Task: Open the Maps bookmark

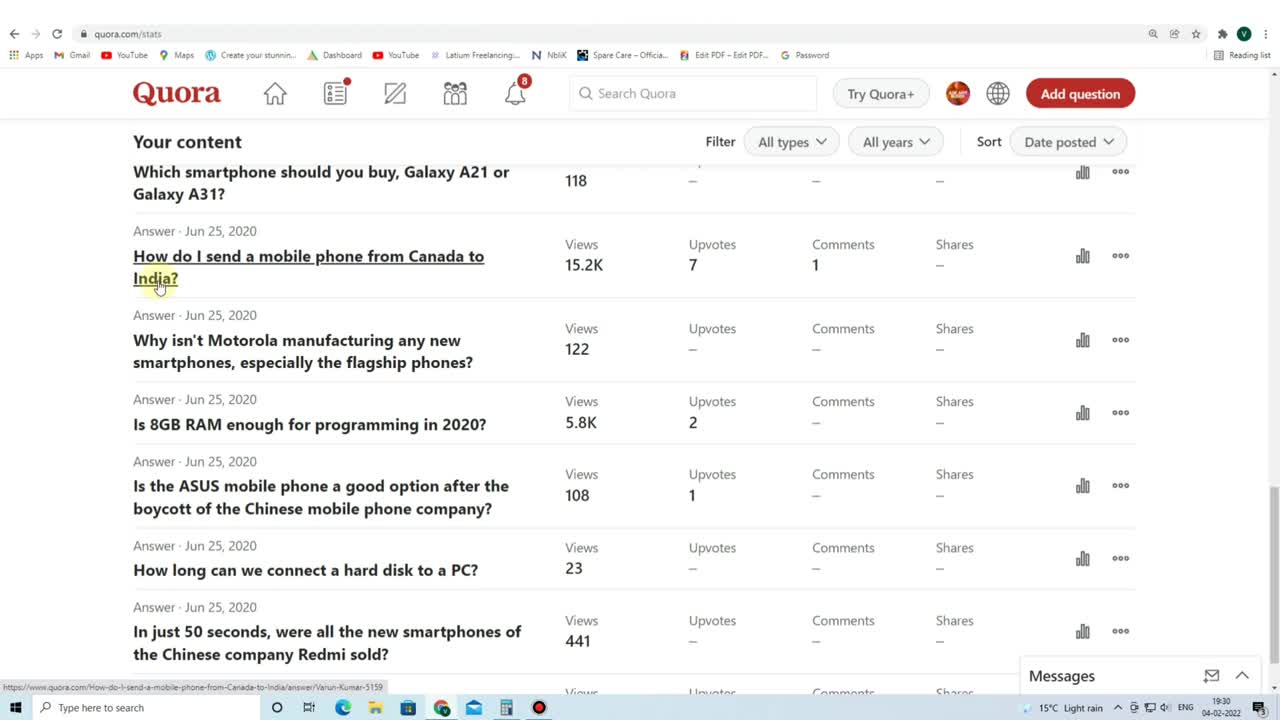Action: [x=177, y=55]
